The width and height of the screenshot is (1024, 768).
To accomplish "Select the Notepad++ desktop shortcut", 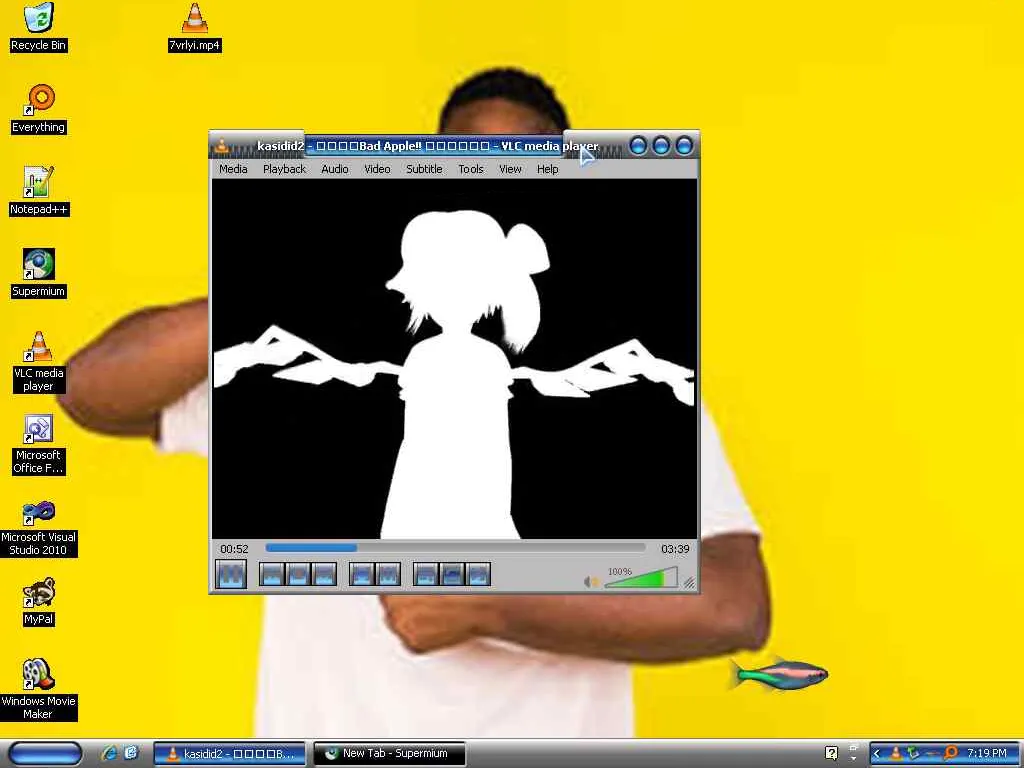I will [39, 191].
